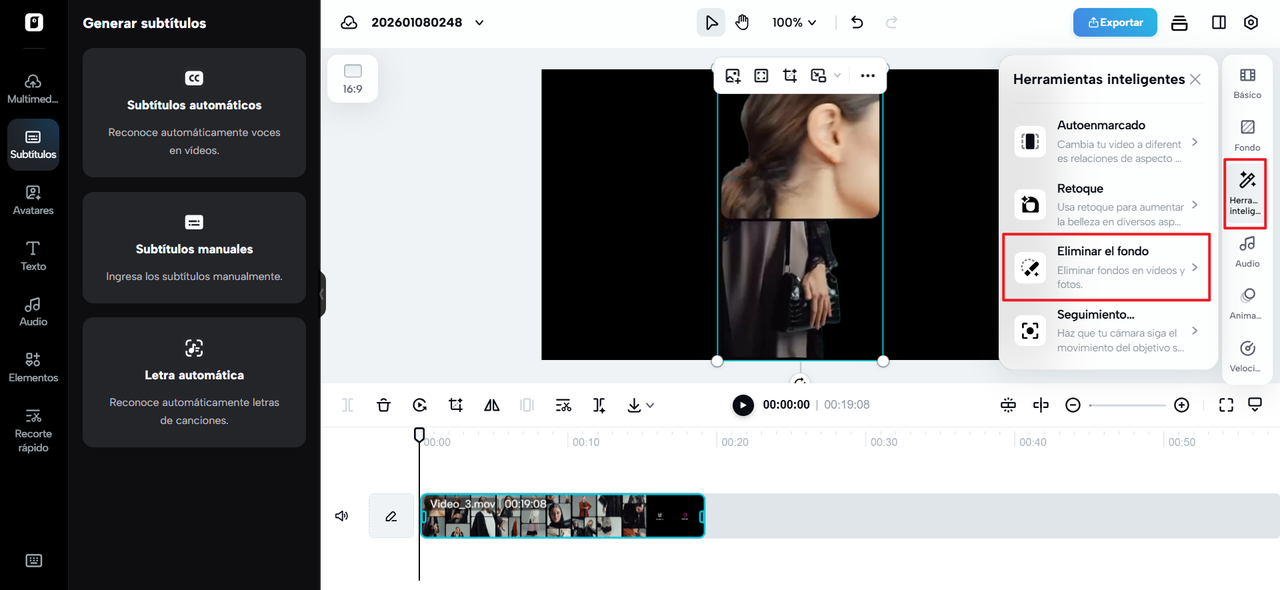Select the crop tool in timeline toolbar
This screenshot has width=1280, height=590.
coord(456,405)
